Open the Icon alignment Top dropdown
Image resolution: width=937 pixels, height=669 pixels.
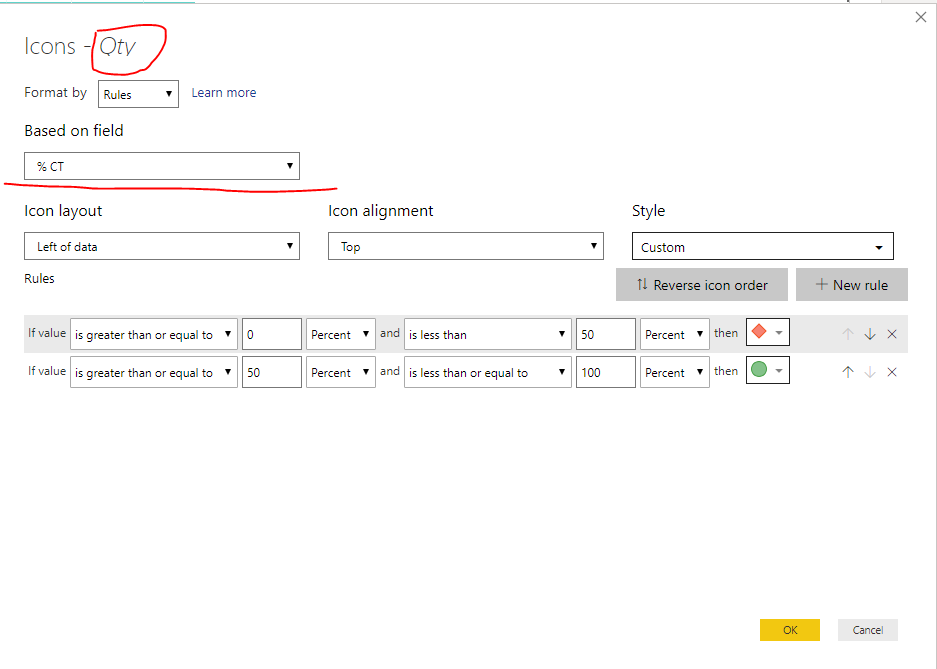tap(466, 246)
